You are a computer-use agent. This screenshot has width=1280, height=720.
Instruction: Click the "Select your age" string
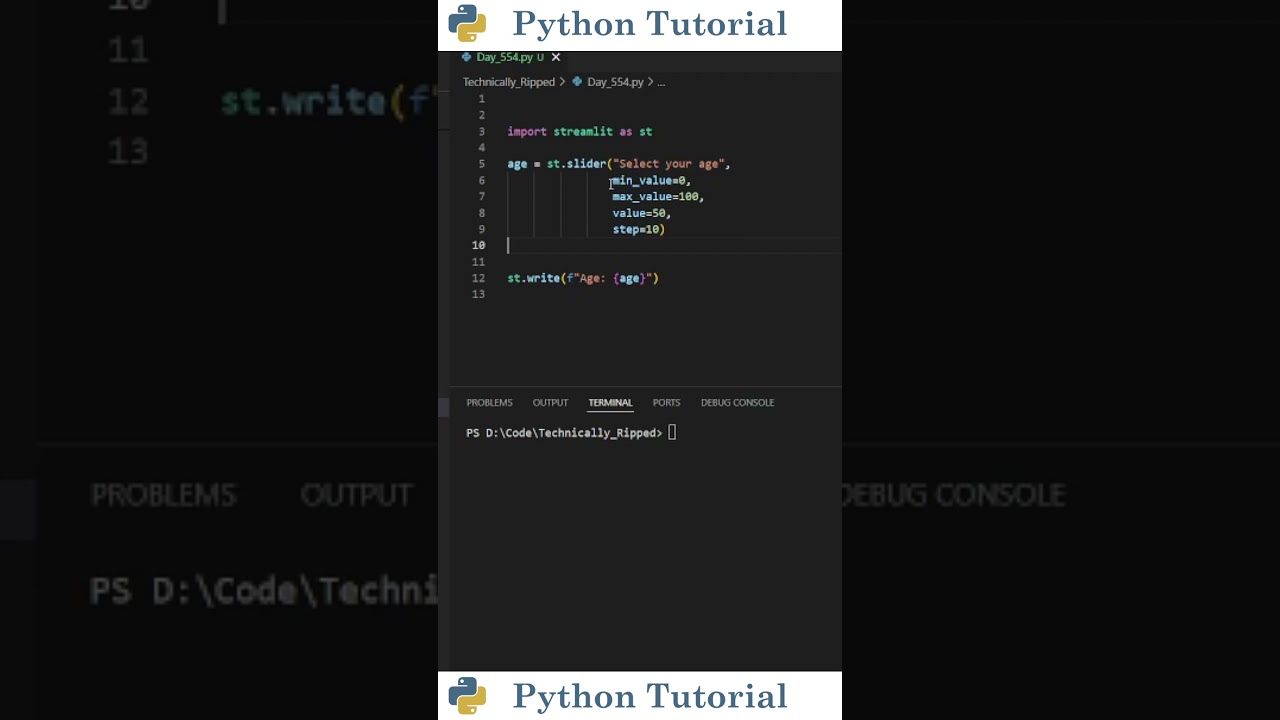(x=669, y=164)
